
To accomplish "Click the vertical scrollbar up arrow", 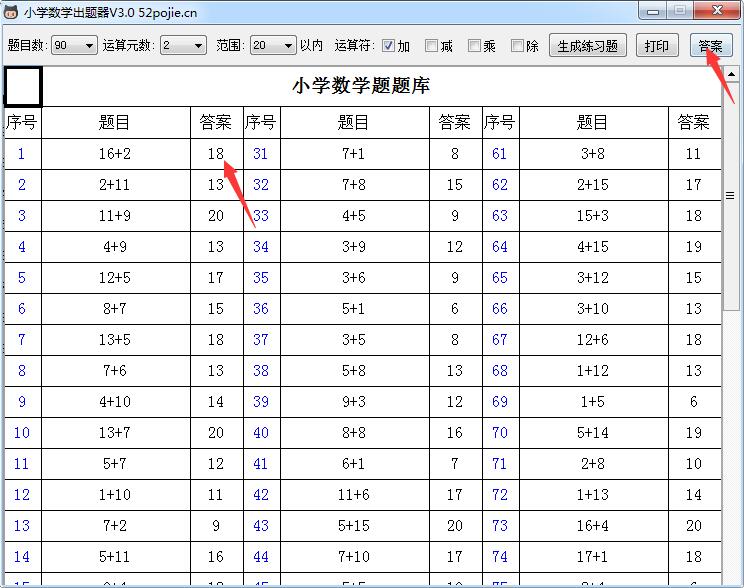I will pyautogui.click(x=730, y=75).
